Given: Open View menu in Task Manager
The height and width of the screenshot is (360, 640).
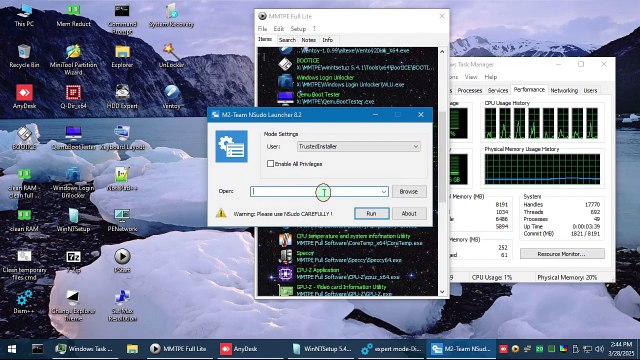Looking at the screenshot, I should (471, 77).
